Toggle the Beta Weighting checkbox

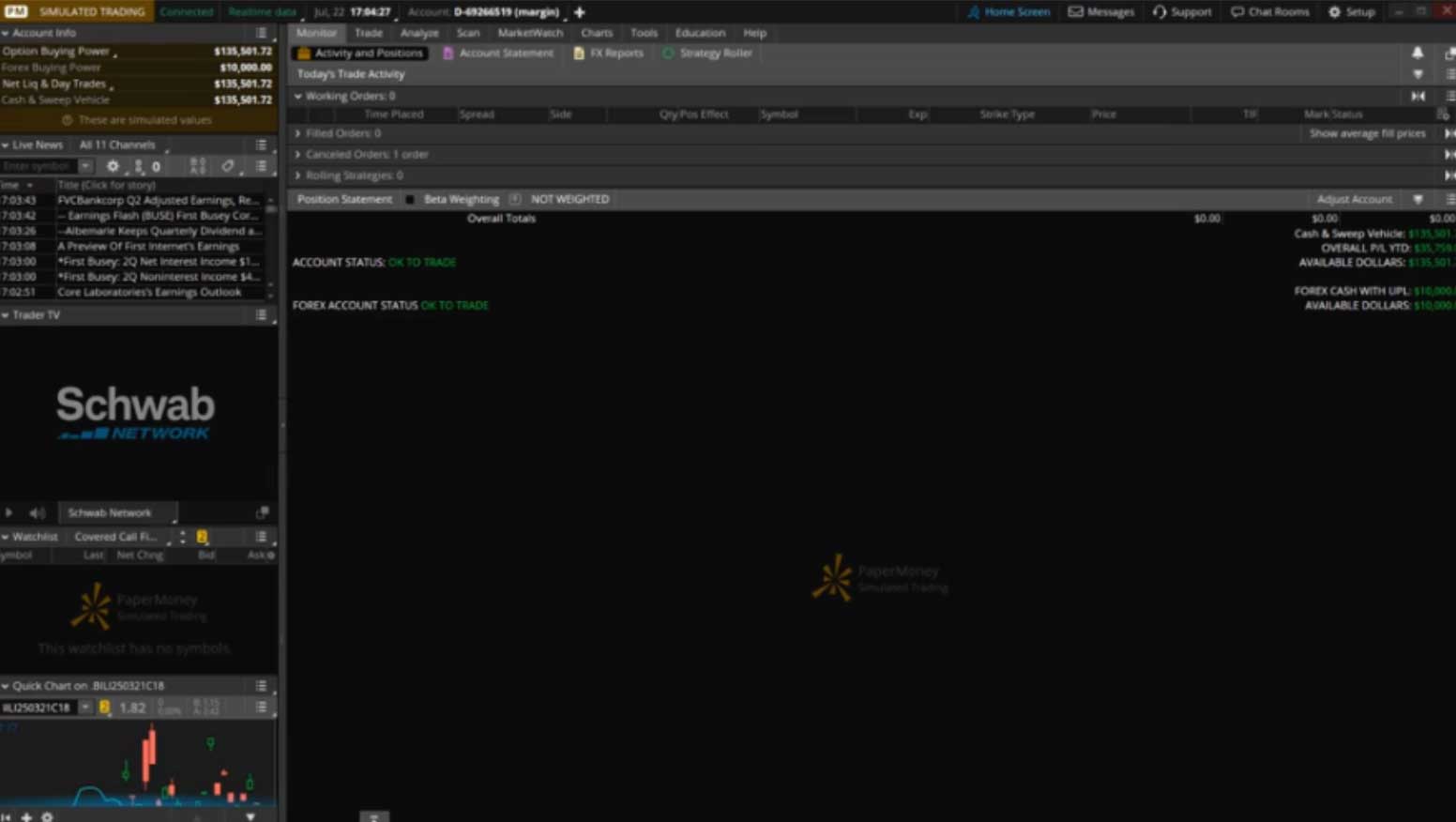tap(410, 199)
